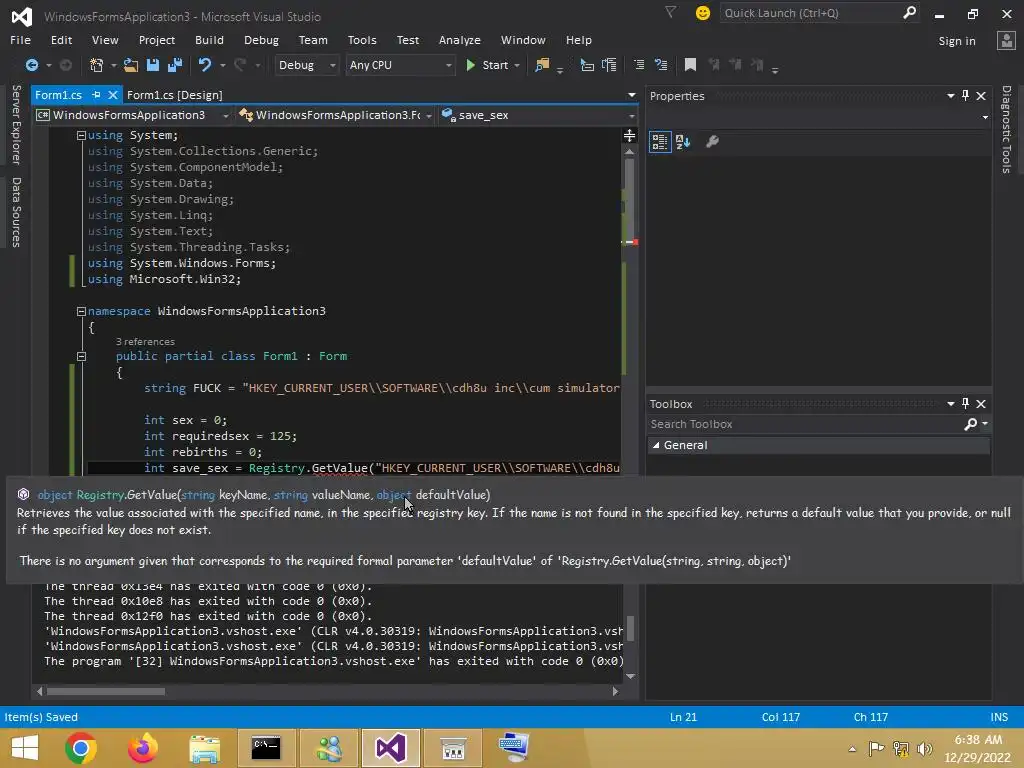Open the Data Sources side tab
The image size is (1024, 768).
coord(16,212)
